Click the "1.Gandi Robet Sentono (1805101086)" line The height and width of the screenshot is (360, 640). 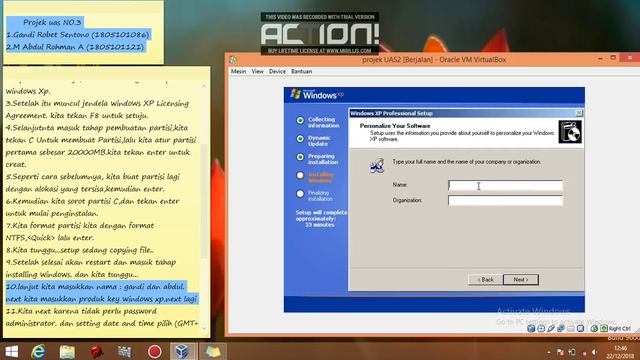point(78,35)
